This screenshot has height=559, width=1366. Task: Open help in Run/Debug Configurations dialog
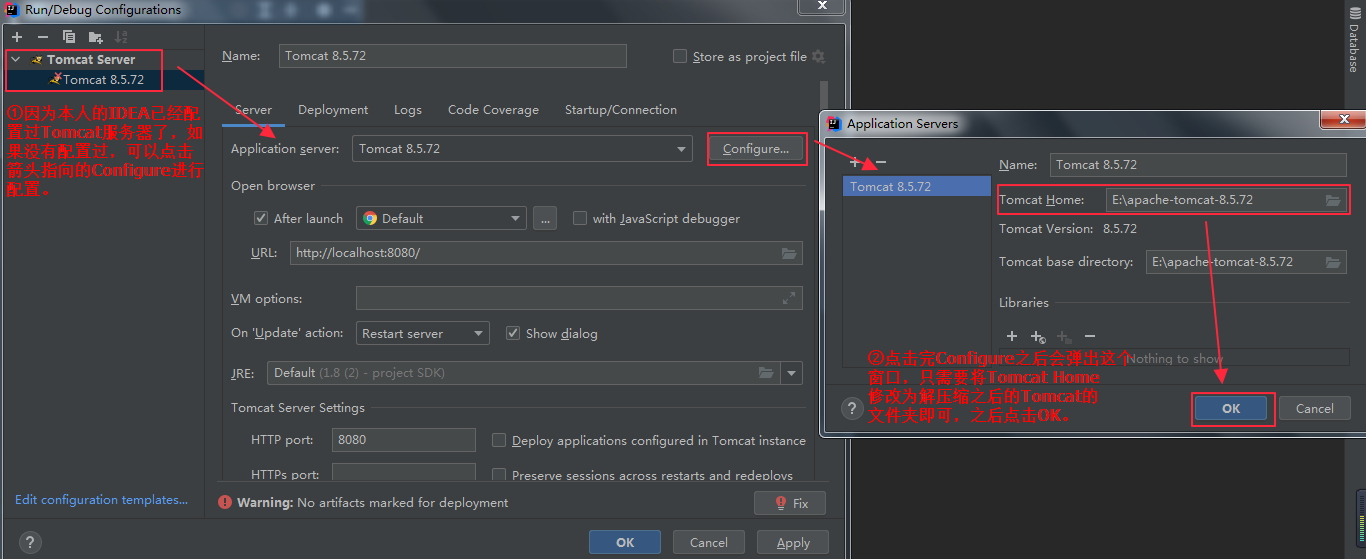(30, 542)
